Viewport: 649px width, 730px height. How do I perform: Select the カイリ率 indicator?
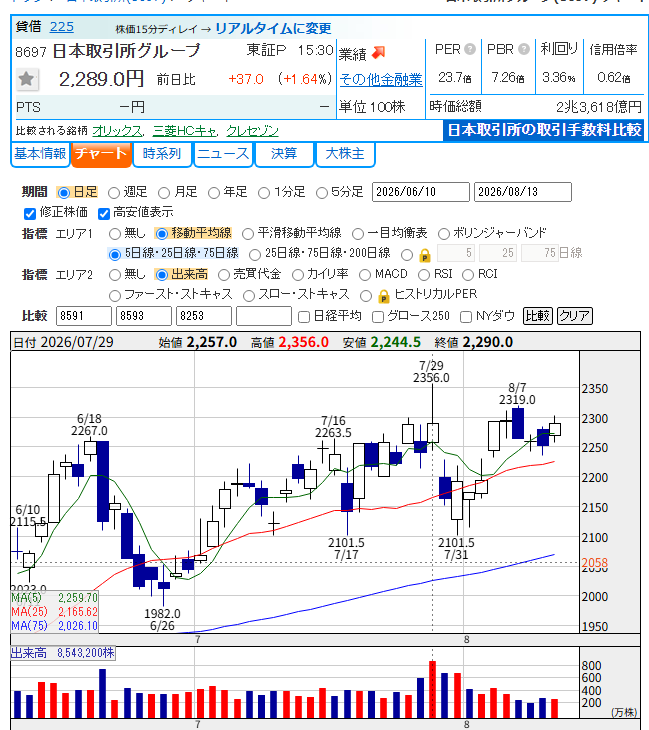pos(297,275)
